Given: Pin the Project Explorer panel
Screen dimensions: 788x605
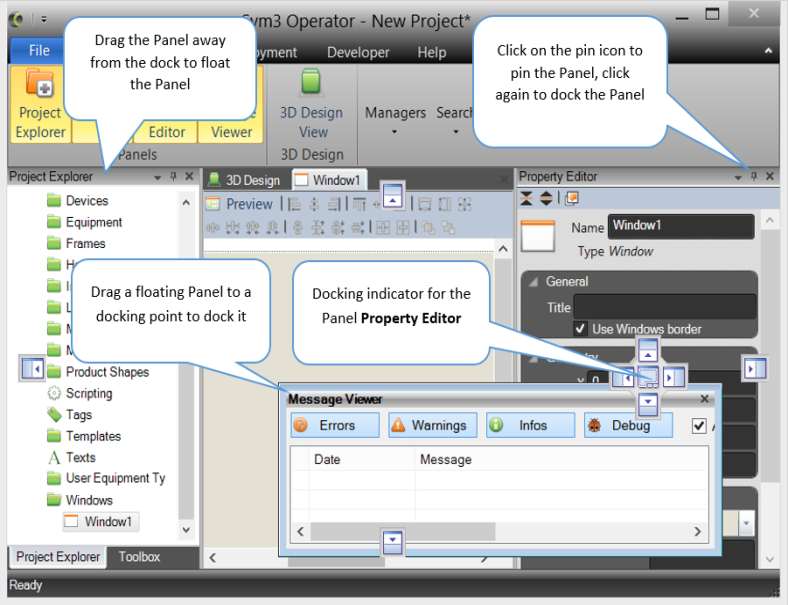Looking at the screenshot, I should click(173, 176).
